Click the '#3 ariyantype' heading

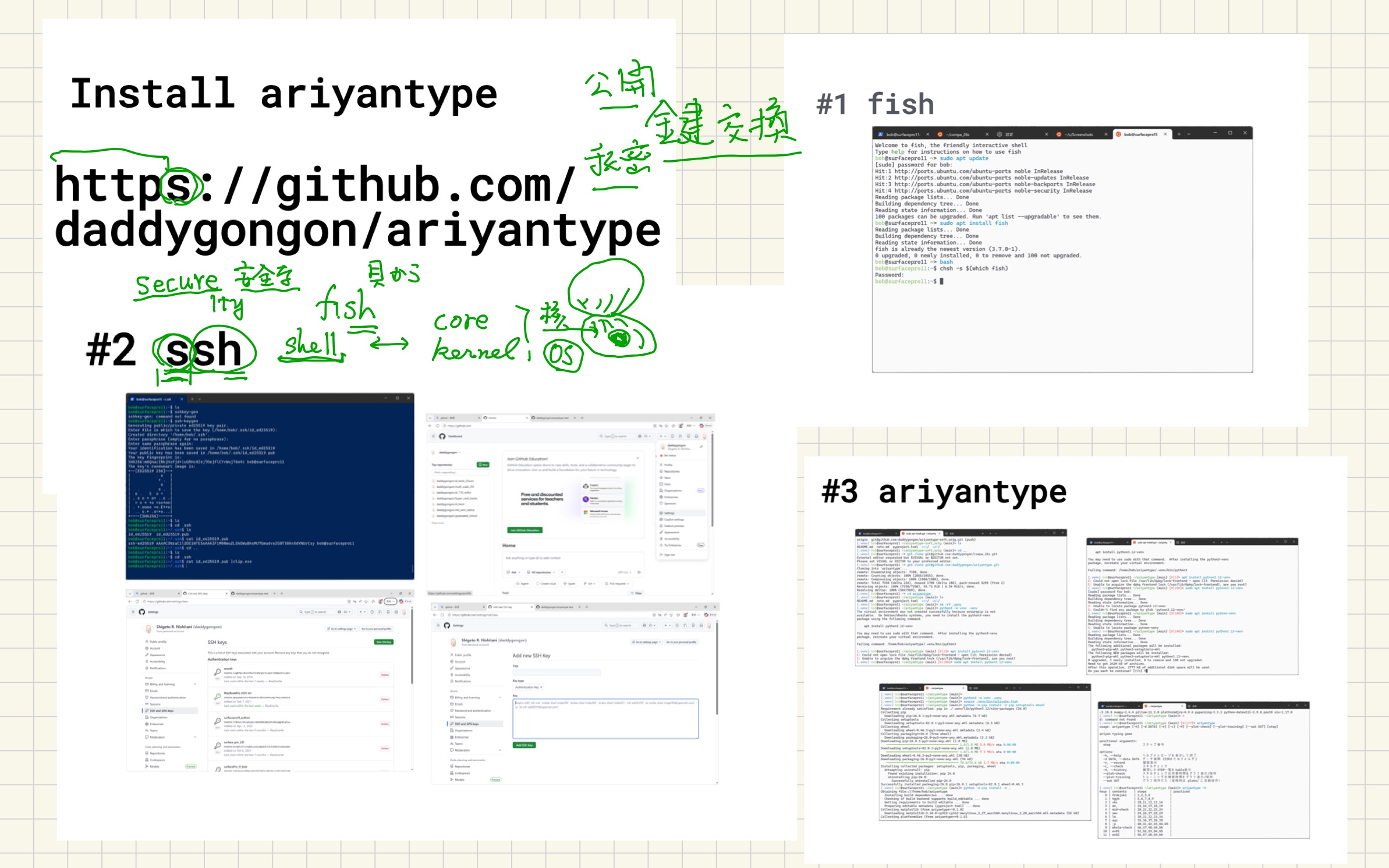[x=944, y=493]
